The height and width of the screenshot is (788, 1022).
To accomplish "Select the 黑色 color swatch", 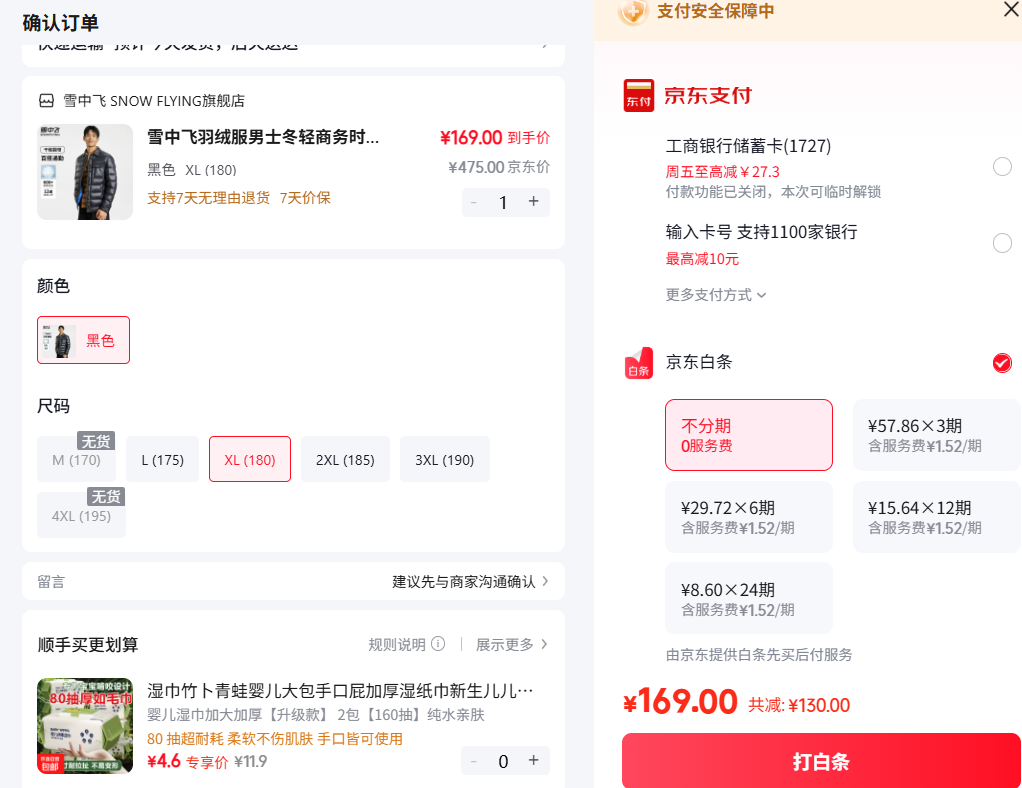I will click(83, 340).
